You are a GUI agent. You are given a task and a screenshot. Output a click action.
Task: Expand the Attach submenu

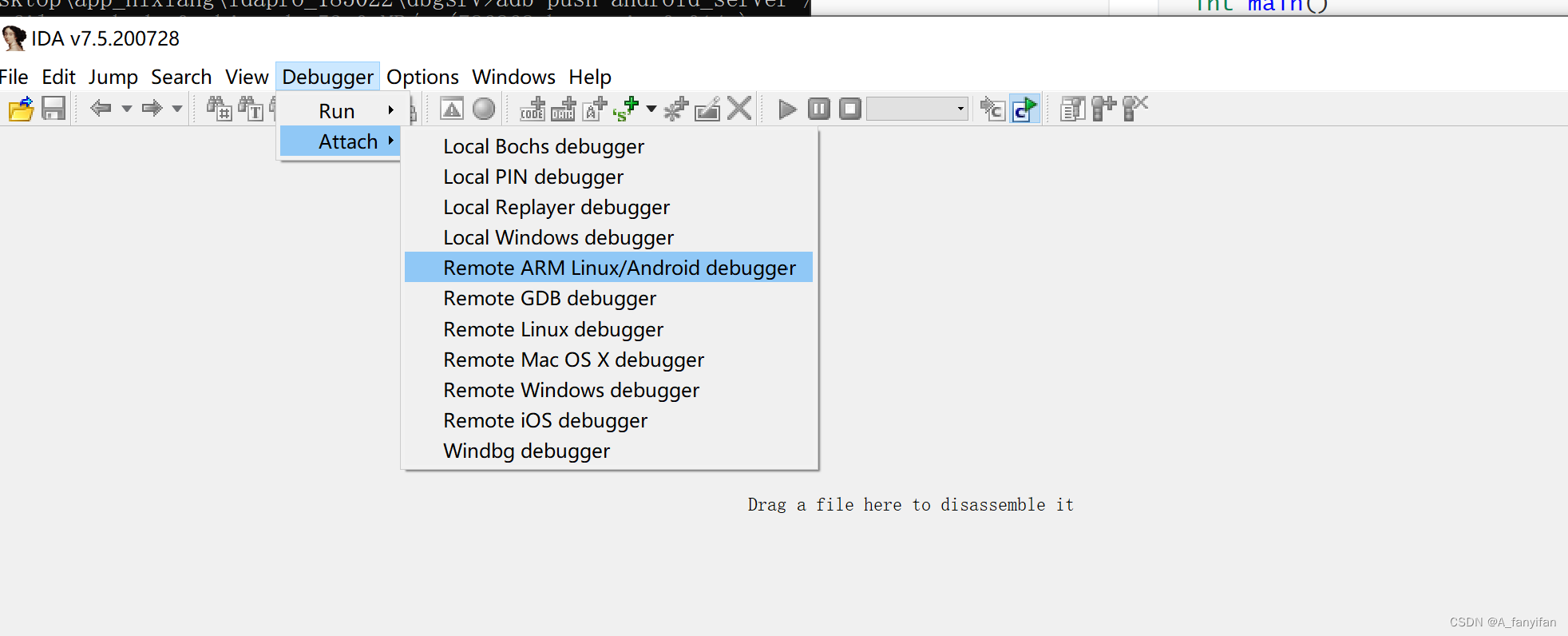coord(340,141)
